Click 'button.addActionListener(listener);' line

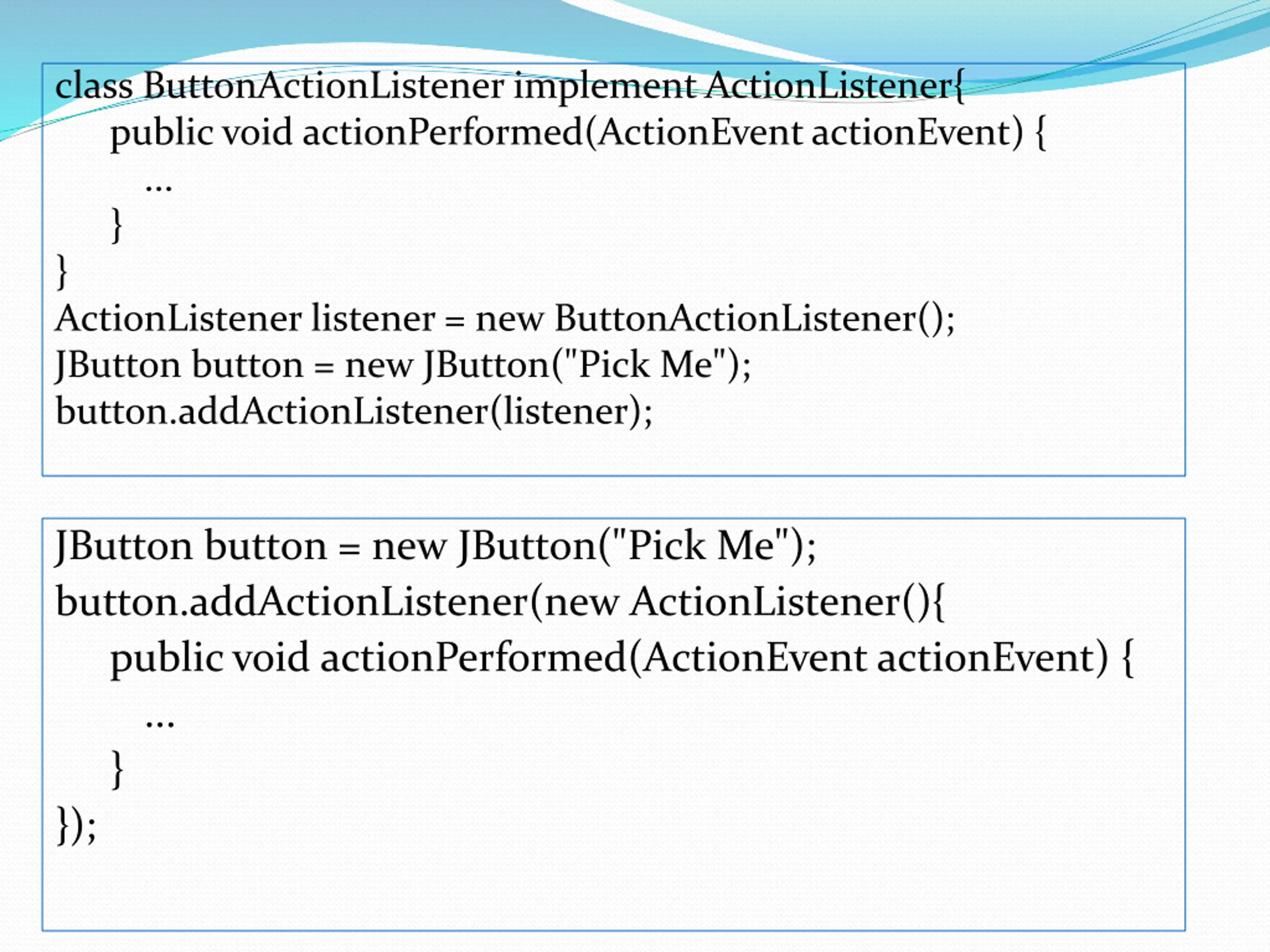[354, 412]
